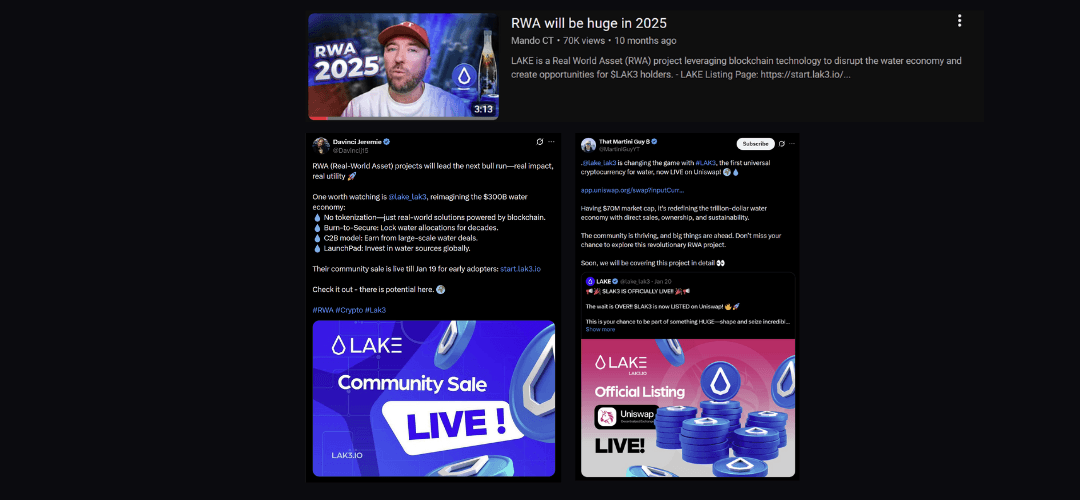Viewport: 1080px width, 500px height.
Task: Click the That Martini Guy display name
Action: pyautogui.click(x=624, y=141)
